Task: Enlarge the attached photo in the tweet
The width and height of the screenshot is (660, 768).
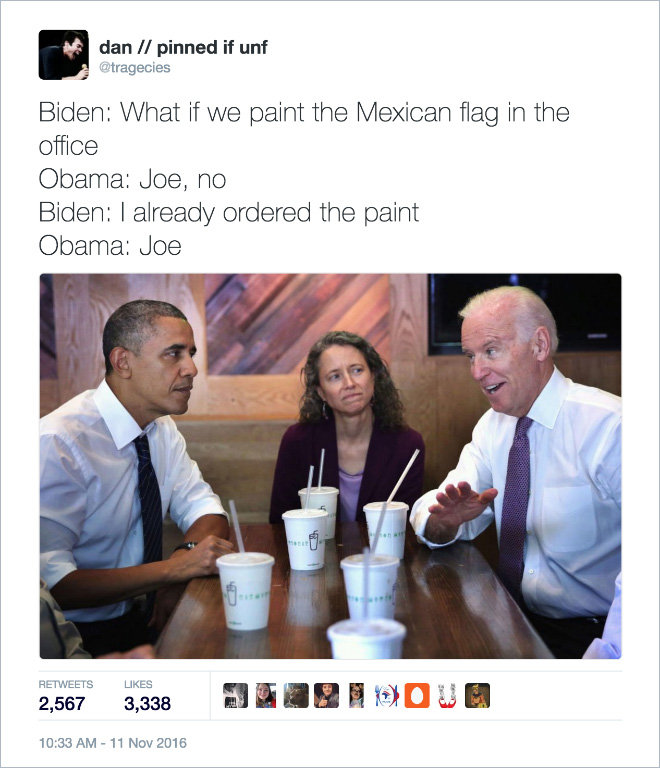Action: pos(330,466)
